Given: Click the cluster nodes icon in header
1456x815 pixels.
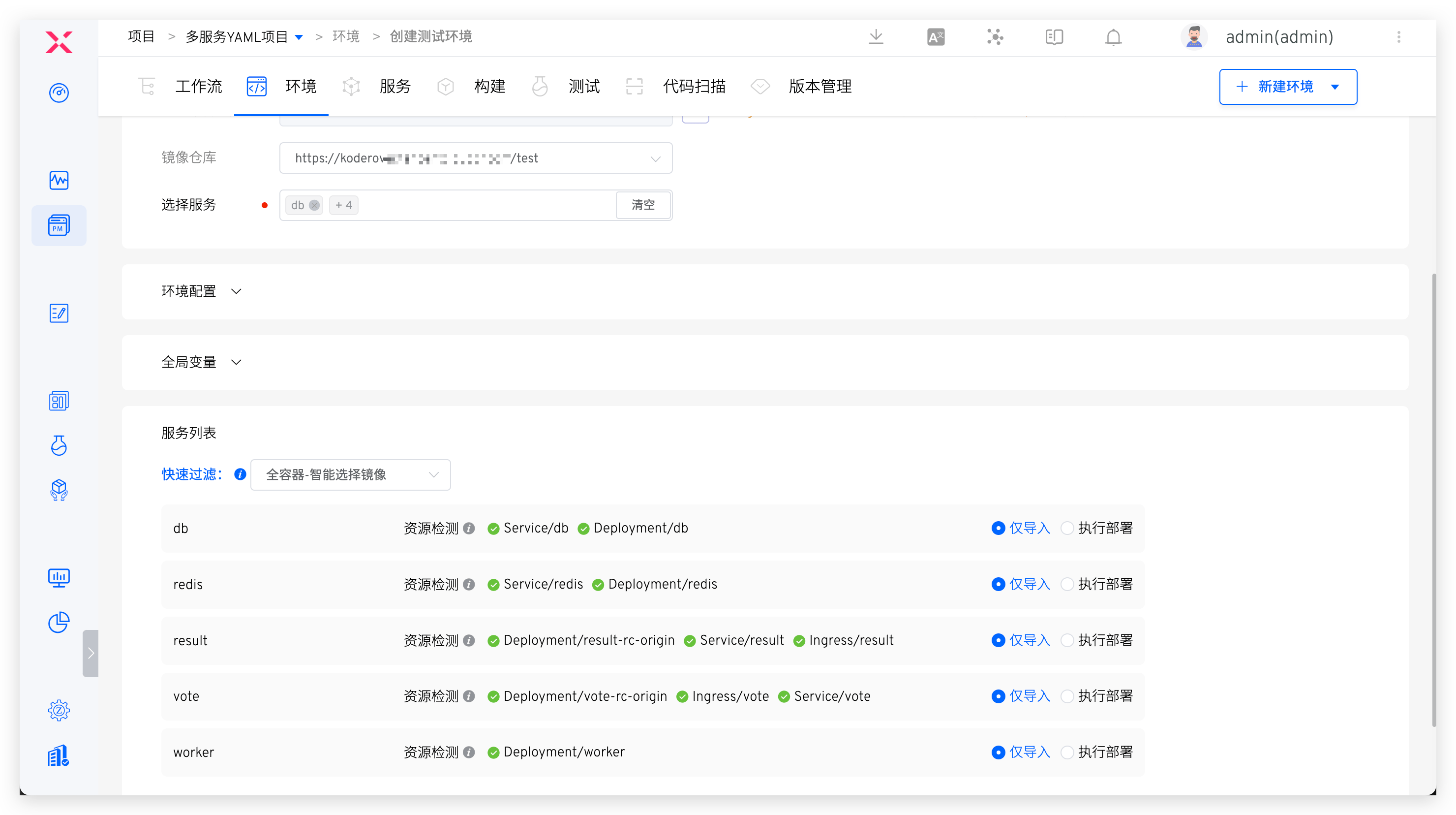Looking at the screenshot, I should pos(995,37).
